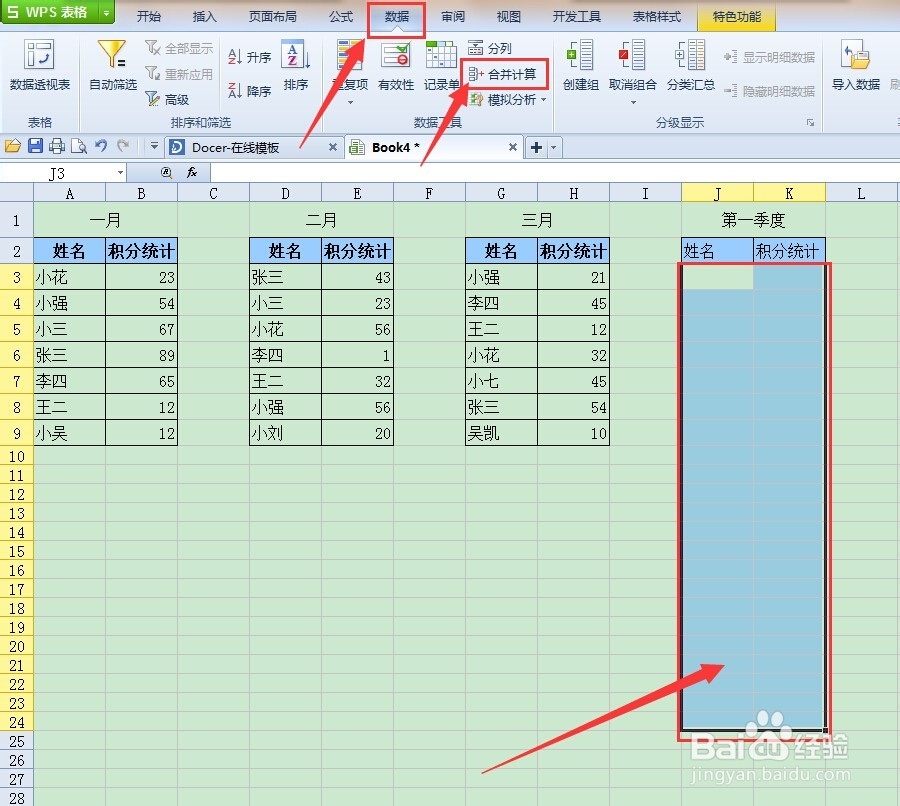Switch to the 开始 ribbon tab

pyautogui.click(x=149, y=17)
